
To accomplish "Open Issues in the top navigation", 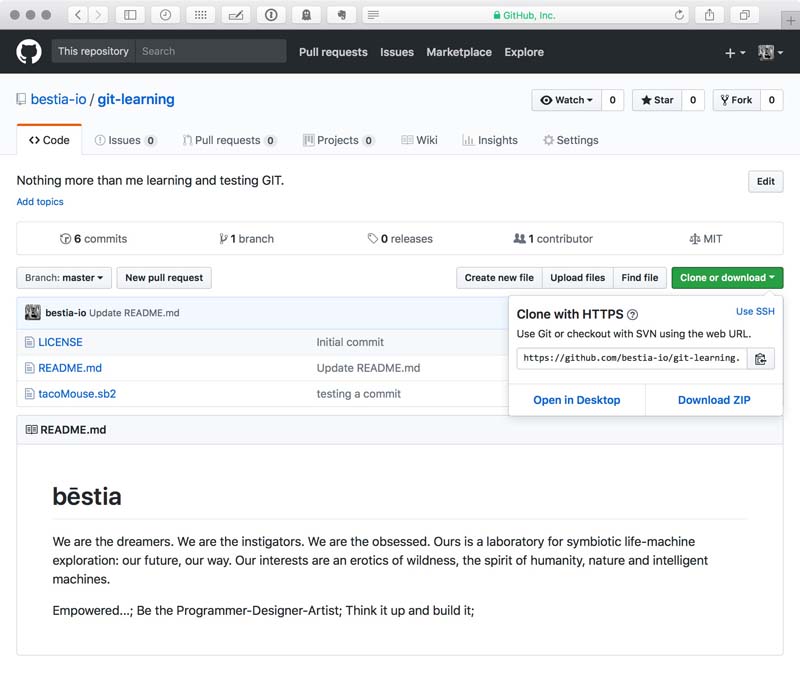I will (x=397, y=52).
